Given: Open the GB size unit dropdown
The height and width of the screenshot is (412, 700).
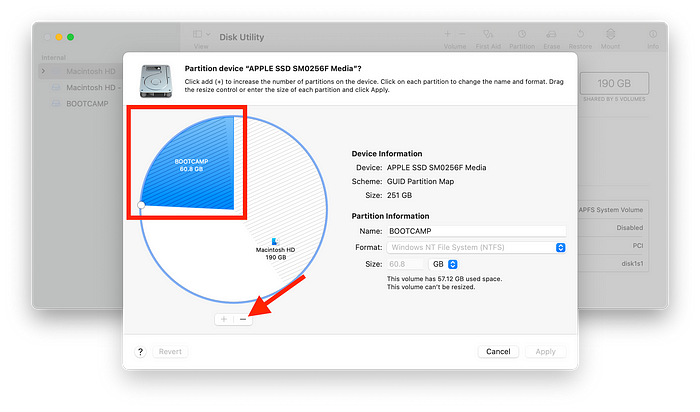Looking at the screenshot, I should pyautogui.click(x=443, y=264).
